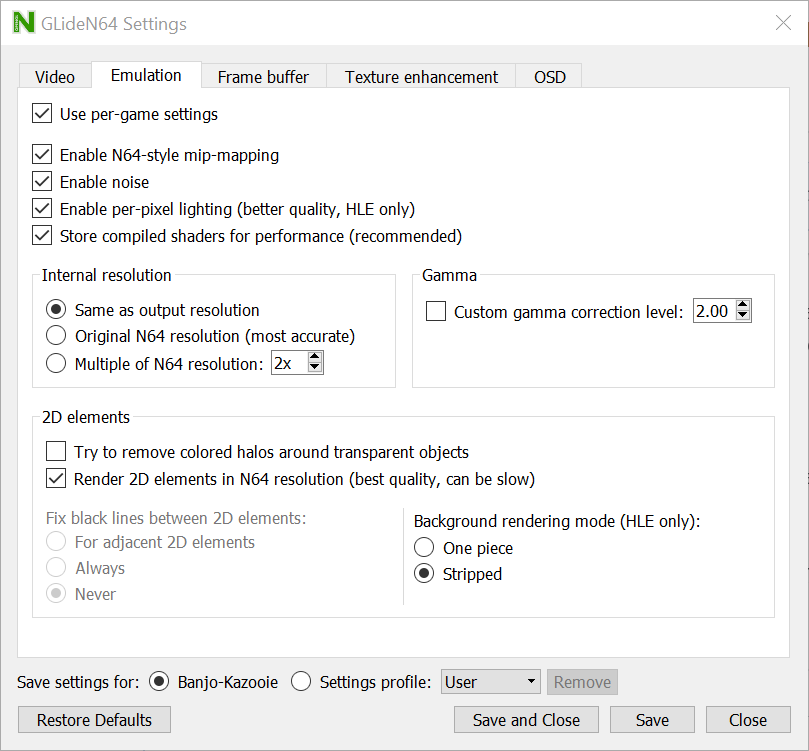This screenshot has width=809, height=751.
Task: Decrease gamma correction level using down arrow
Action: [742, 316]
